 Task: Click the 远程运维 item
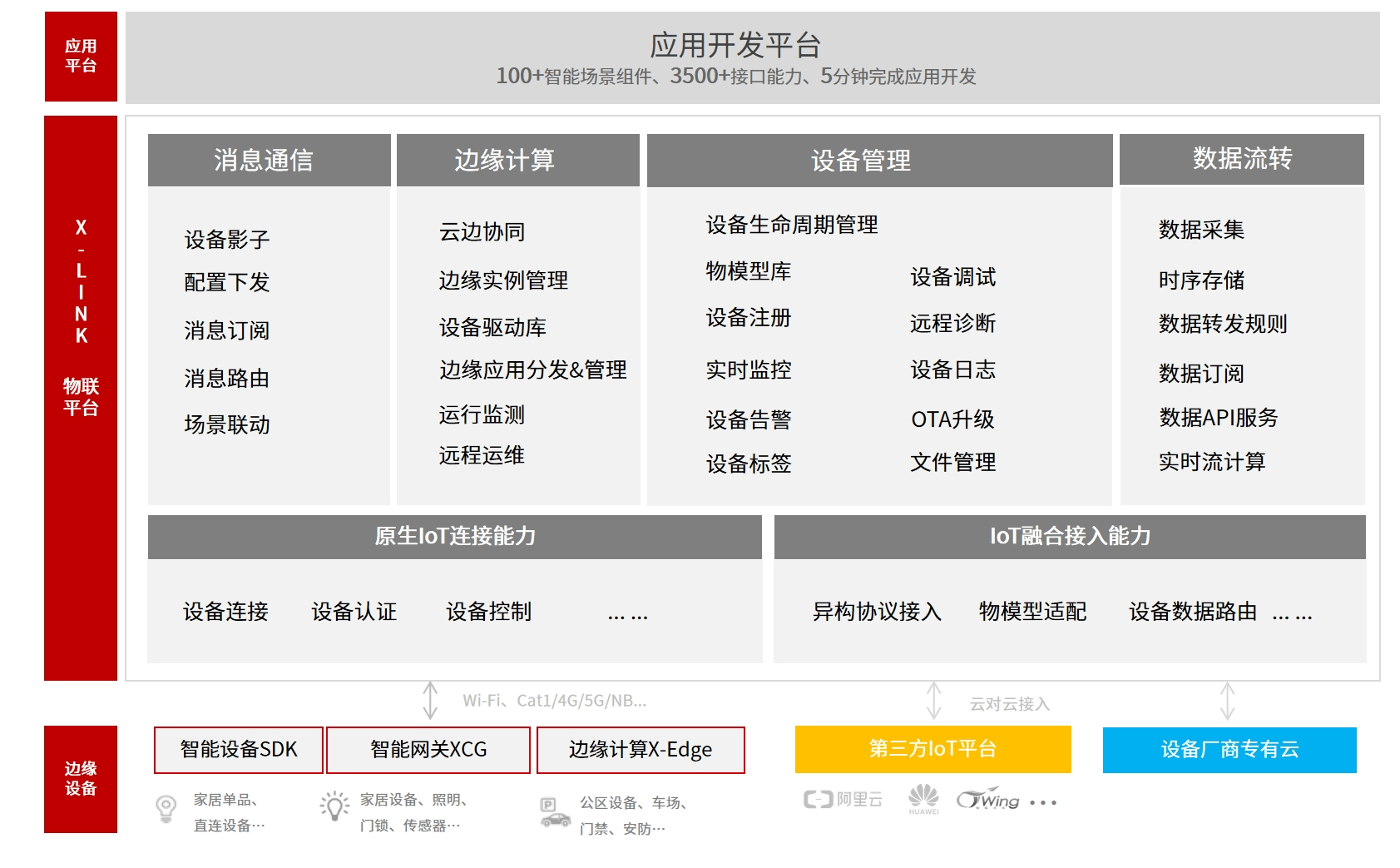[482, 455]
